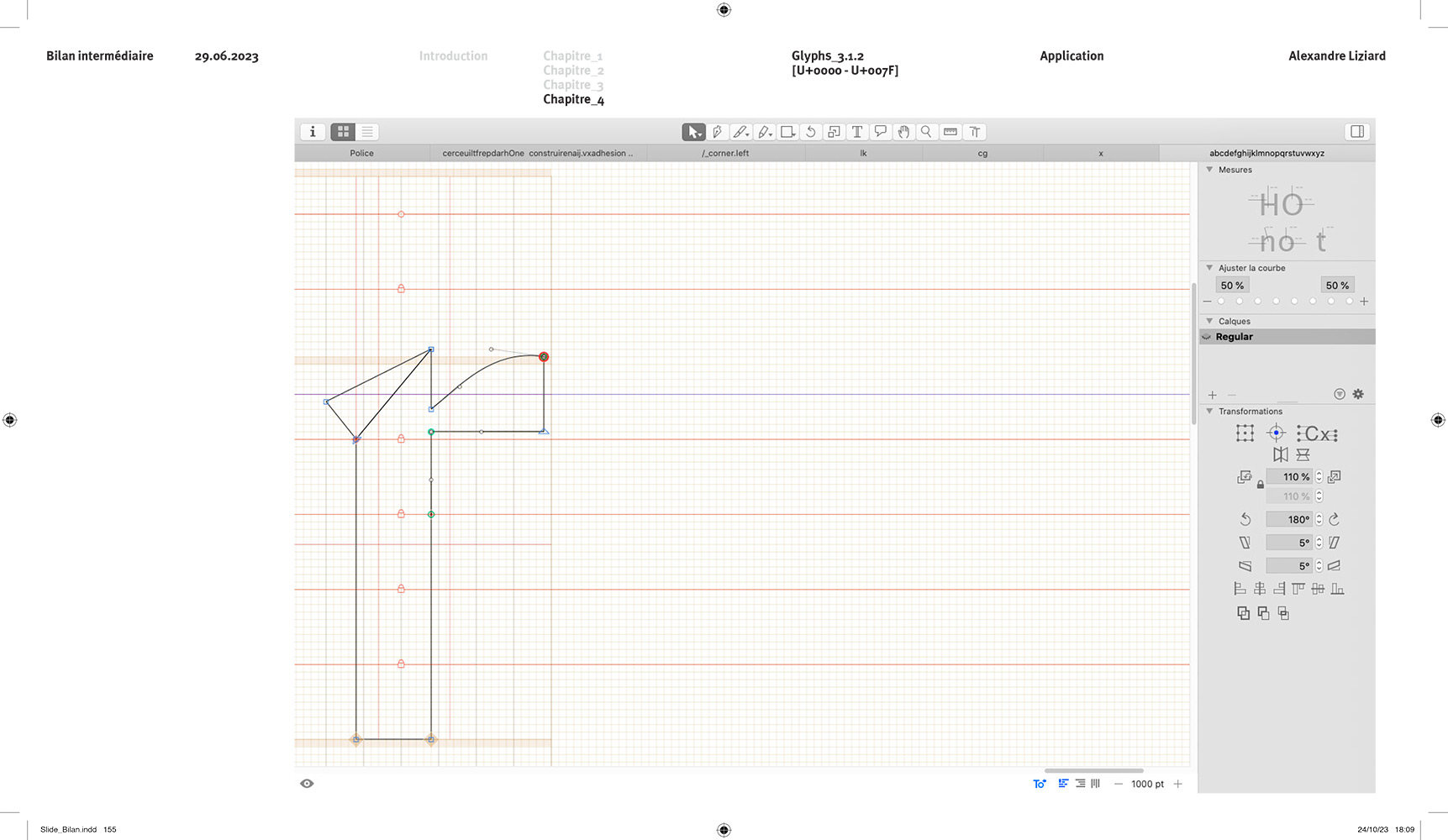Select the Hand tool
1448x840 pixels.
tap(903, 132)
